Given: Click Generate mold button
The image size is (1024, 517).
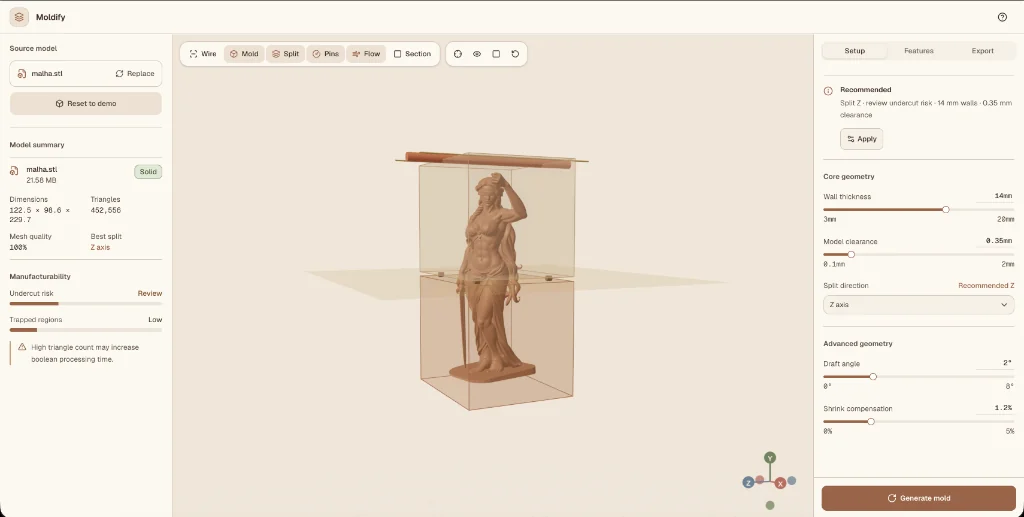Looking at the screenshot, I should coord(918,498).
